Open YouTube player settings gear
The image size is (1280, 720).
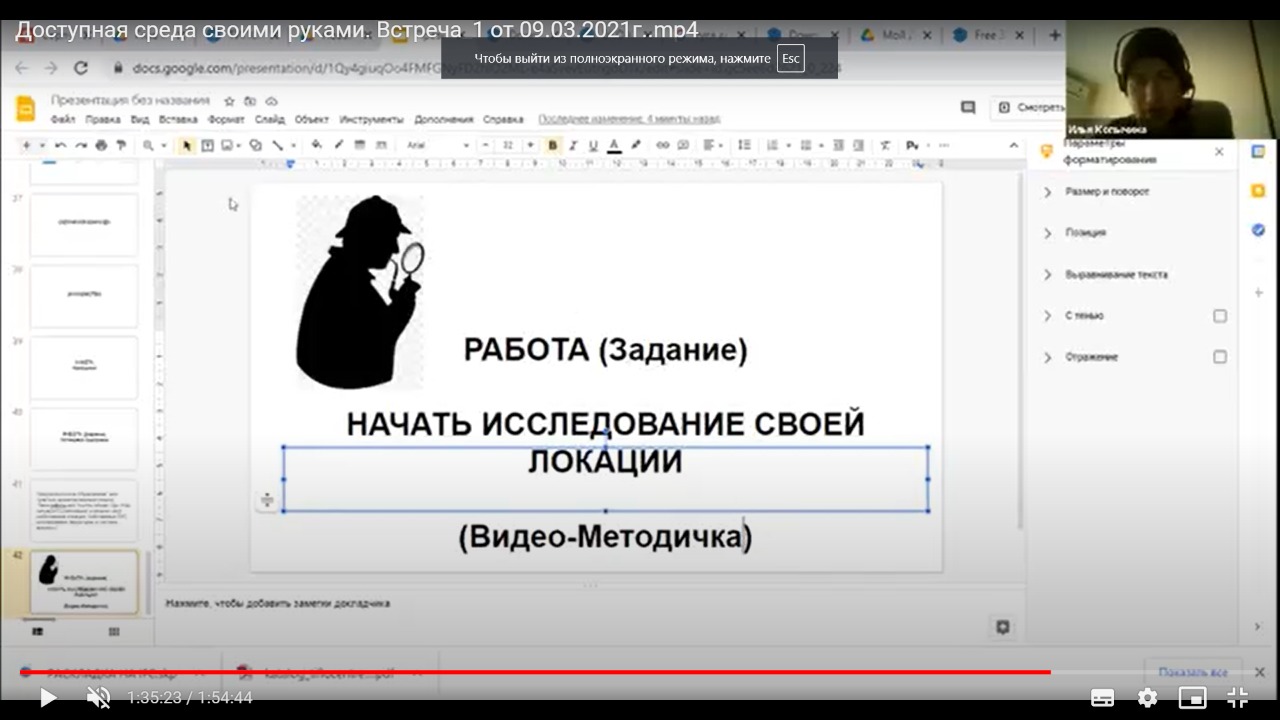coord(1147,697)
